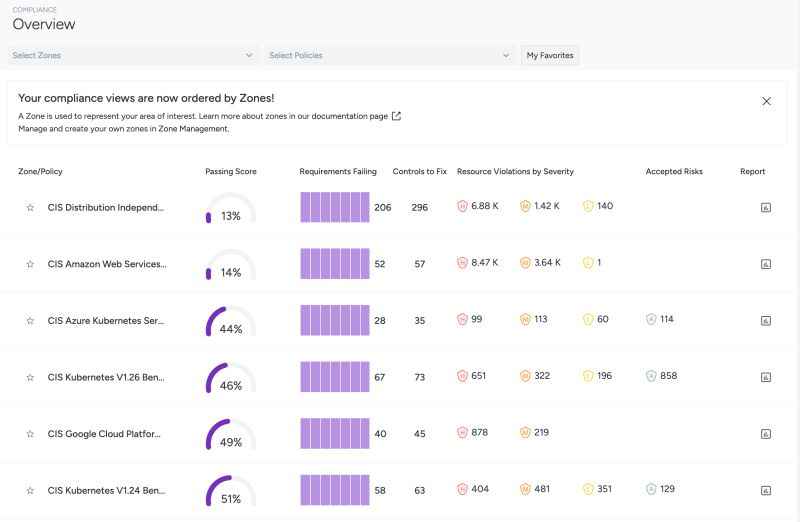The height and width of the screenshot is (522, 800).
Task: Open external documentation page link icon
Action: 396,116
